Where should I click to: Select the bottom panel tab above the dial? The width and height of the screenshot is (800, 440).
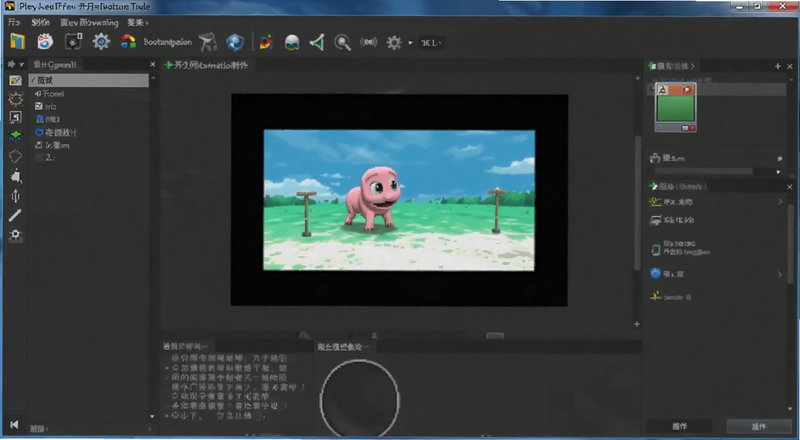342,347
